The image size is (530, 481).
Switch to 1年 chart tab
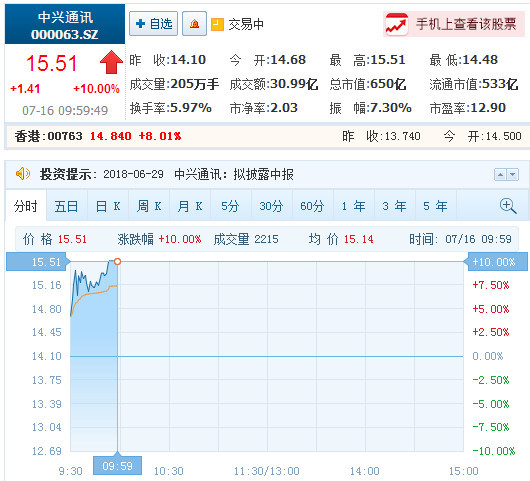354,206
